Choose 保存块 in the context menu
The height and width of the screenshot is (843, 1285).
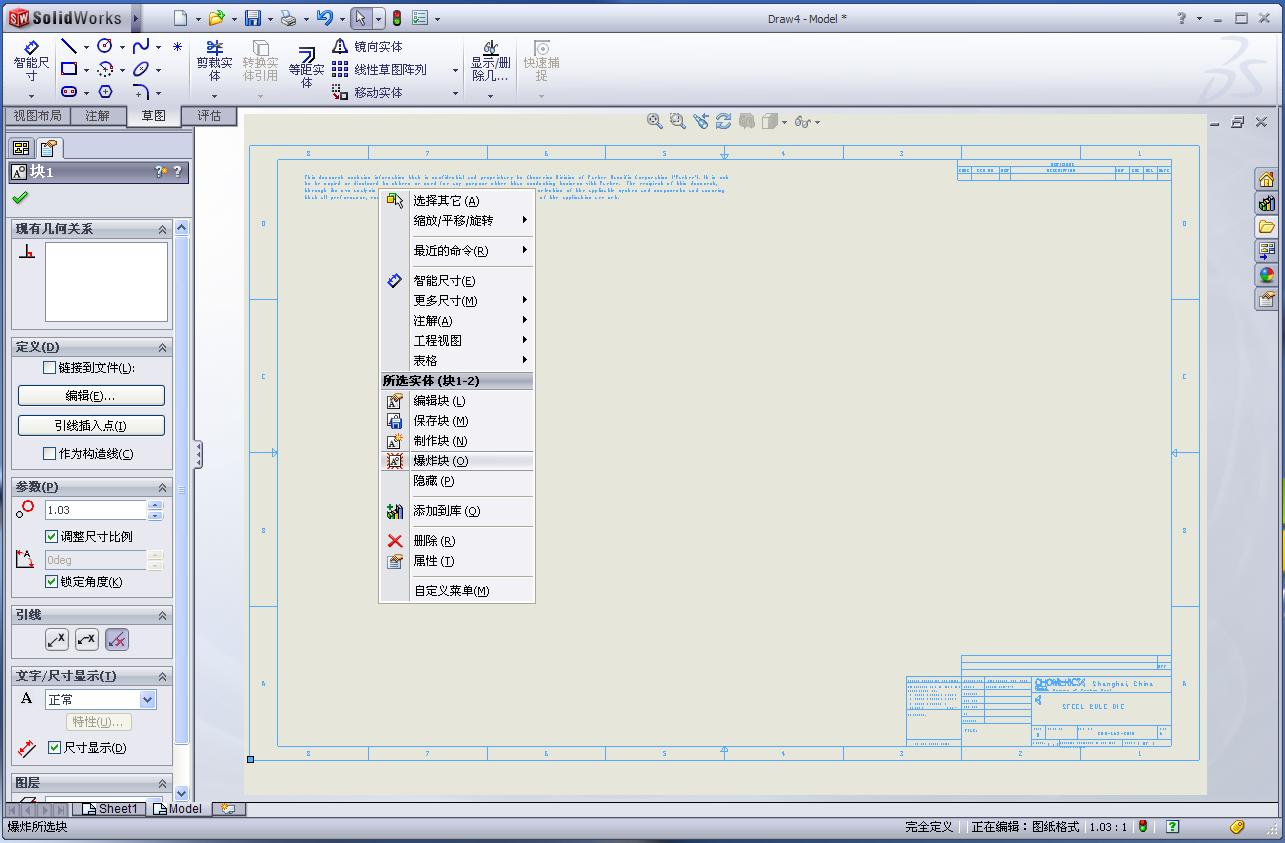tap(457, 421)
